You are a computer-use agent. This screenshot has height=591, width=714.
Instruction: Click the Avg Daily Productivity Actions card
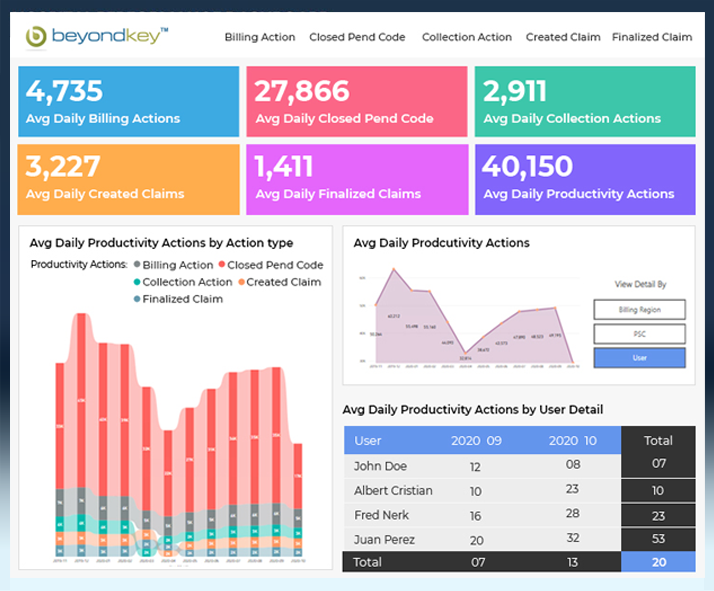[x=584, y=179]
